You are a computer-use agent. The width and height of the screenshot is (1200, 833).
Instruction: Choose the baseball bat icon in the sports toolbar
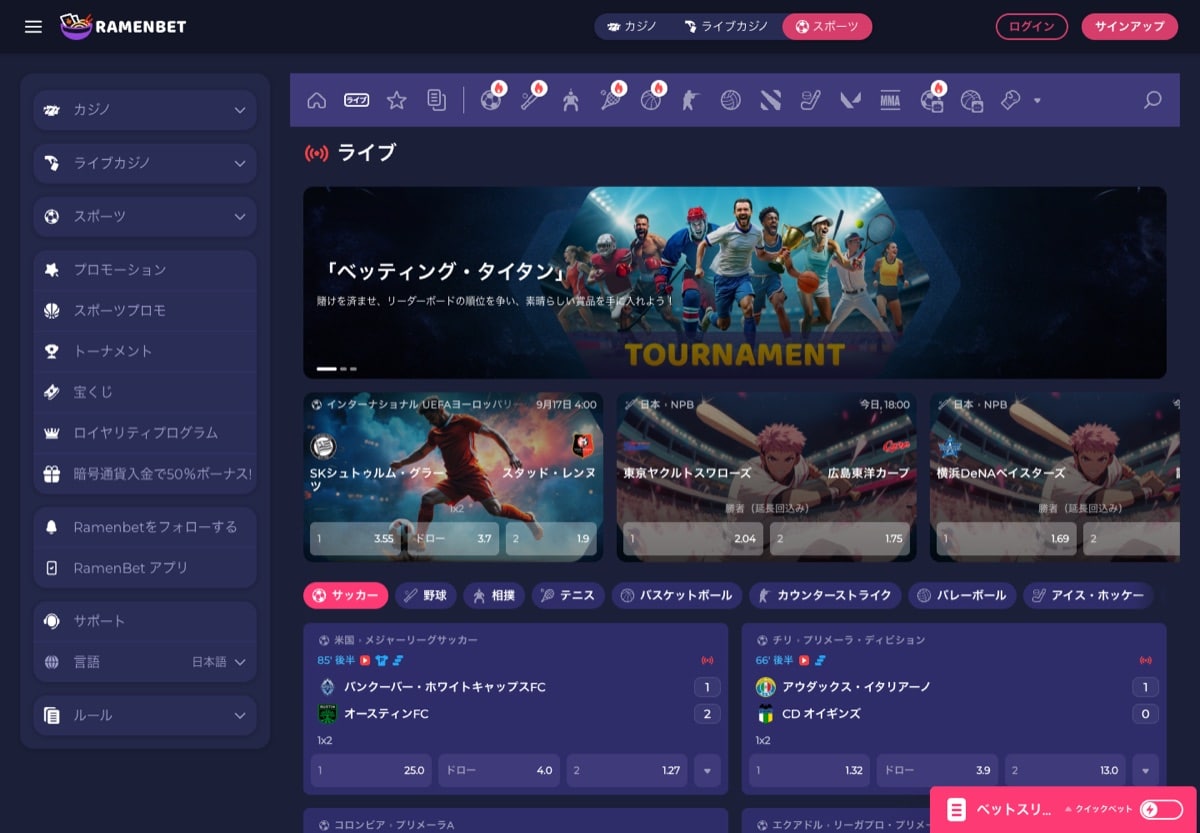(x=530, y=100)
